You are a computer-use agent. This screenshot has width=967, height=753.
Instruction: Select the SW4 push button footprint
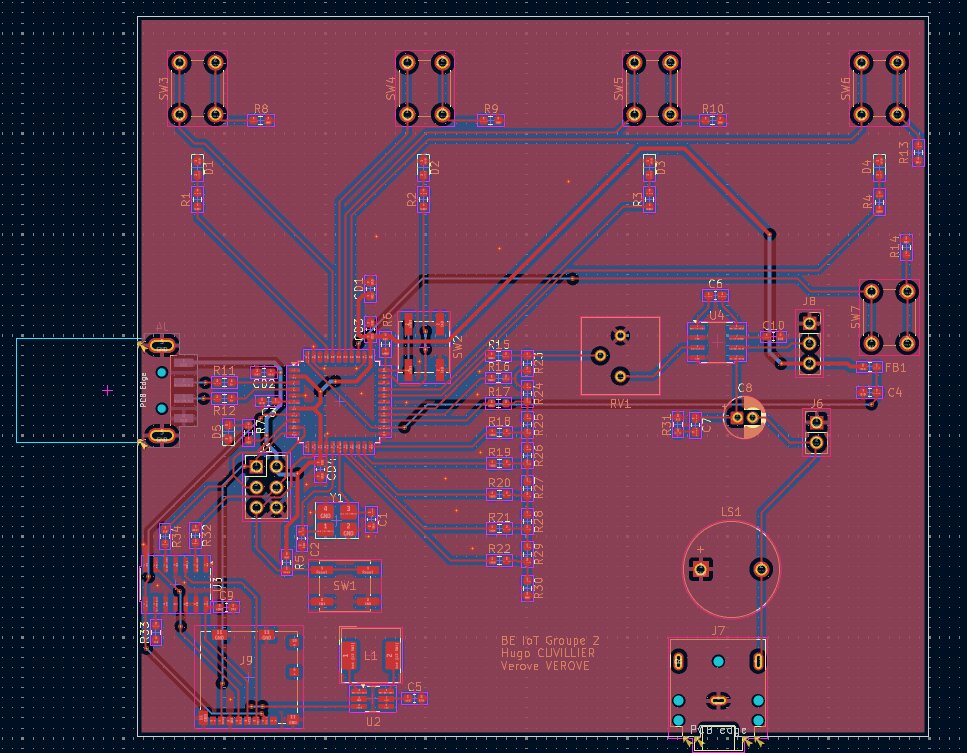(x=425, y=88)
